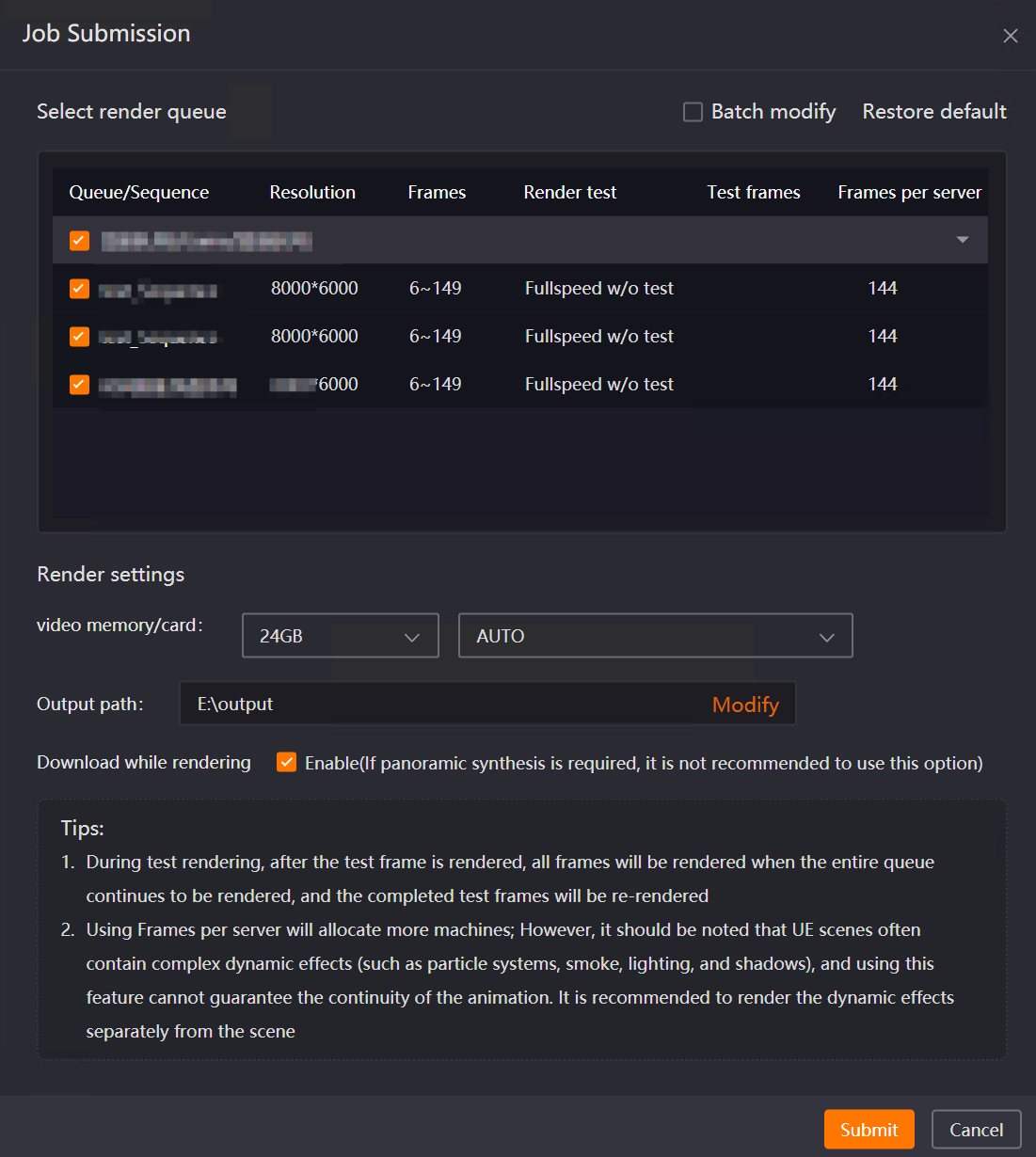Open the AUTO card dropdown
Image resolution: width=1036 pixels, height=1157 pixels.
656,636
